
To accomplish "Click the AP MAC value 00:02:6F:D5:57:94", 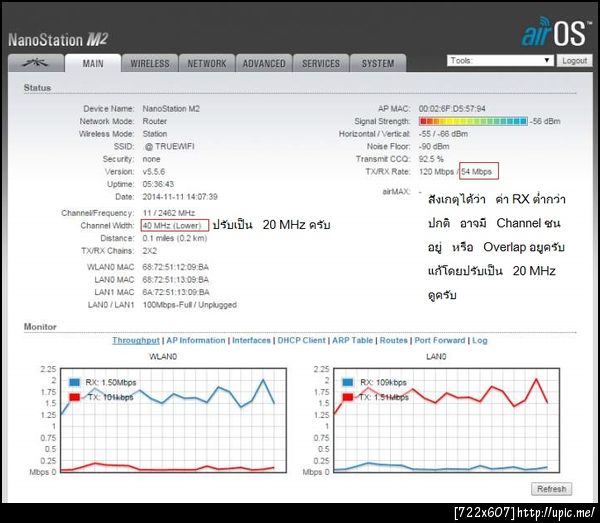I will [452, 109].
